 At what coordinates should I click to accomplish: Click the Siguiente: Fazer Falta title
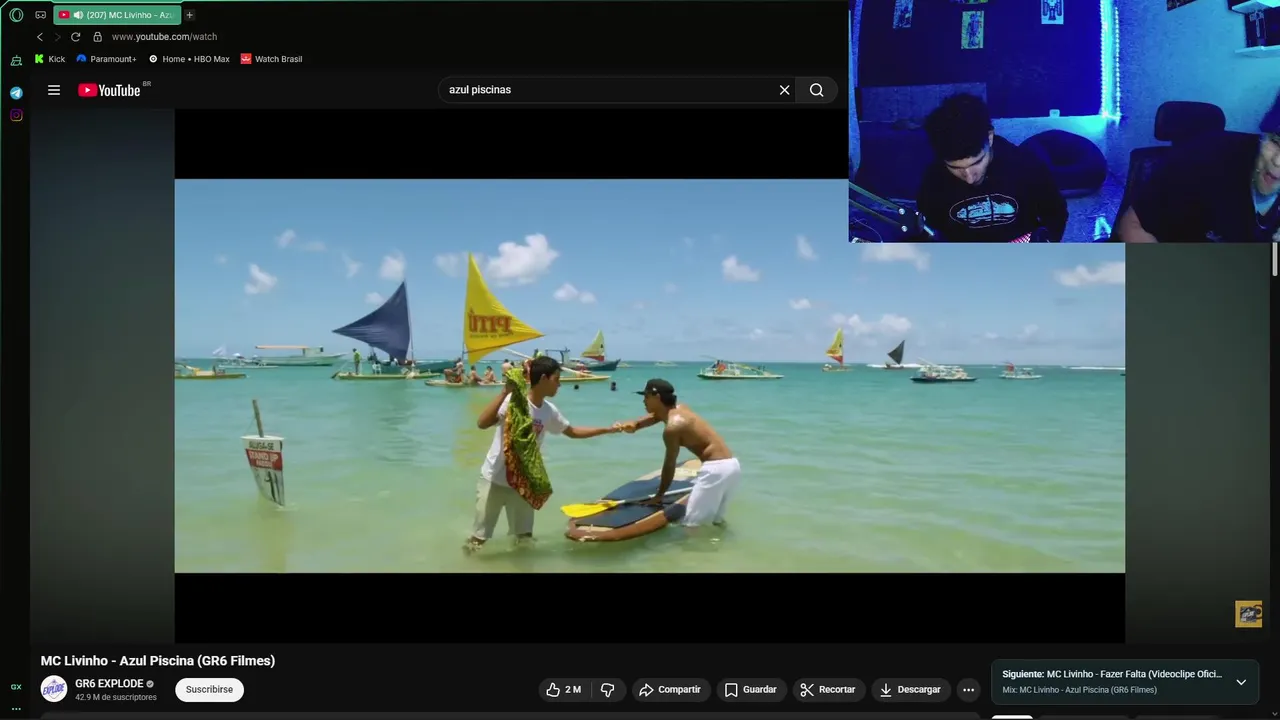point(1112,674)
